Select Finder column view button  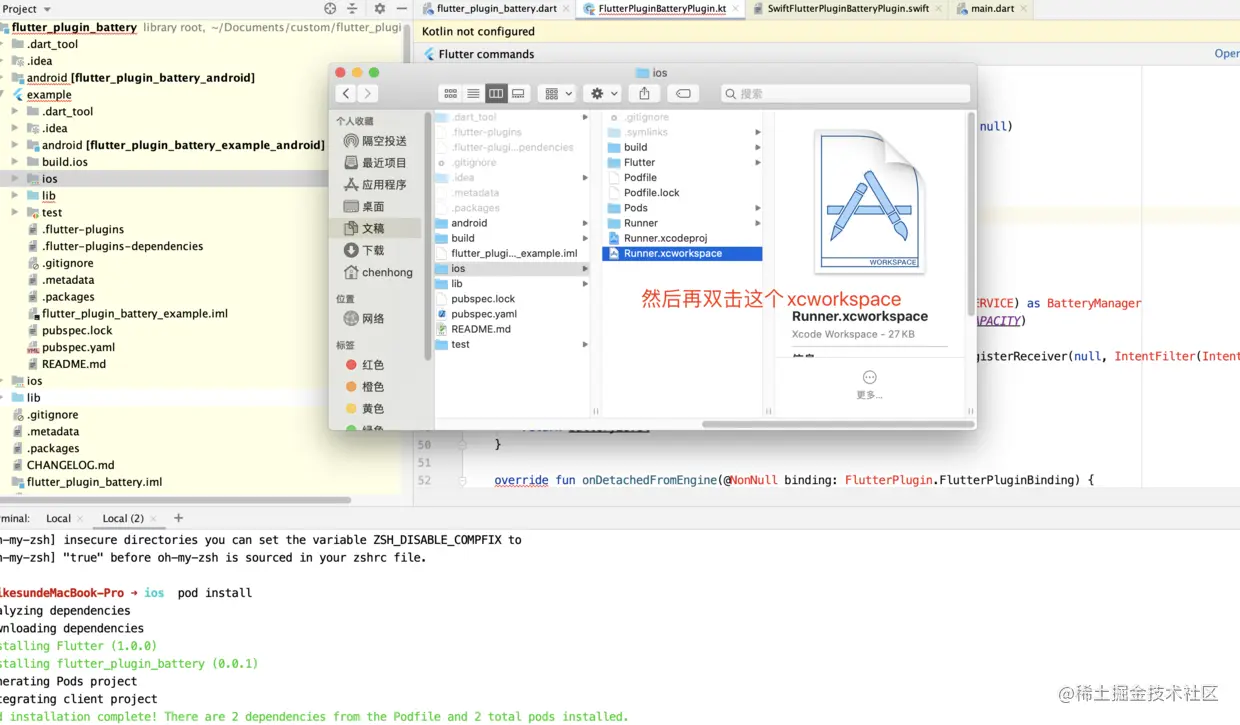[x=496, y=93]
